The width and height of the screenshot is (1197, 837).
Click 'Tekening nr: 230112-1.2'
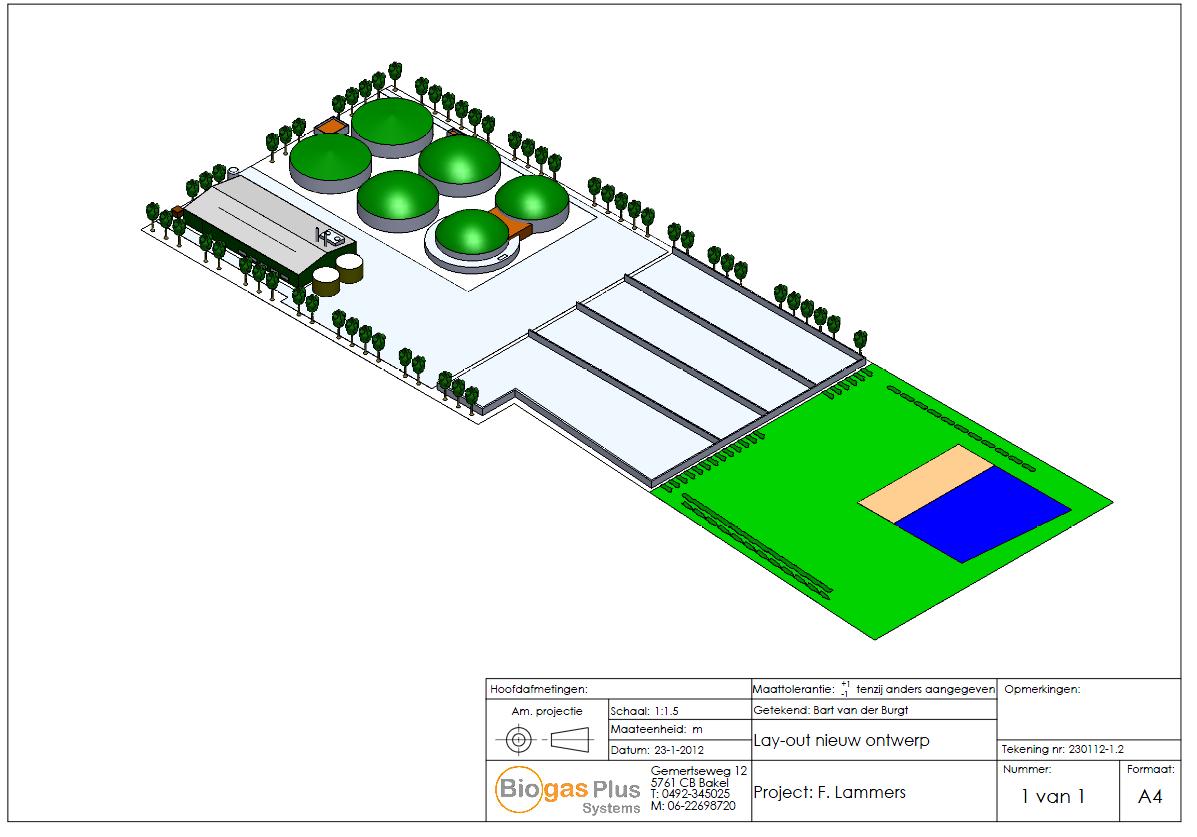pyautogui.click(x=1062, y=749)
